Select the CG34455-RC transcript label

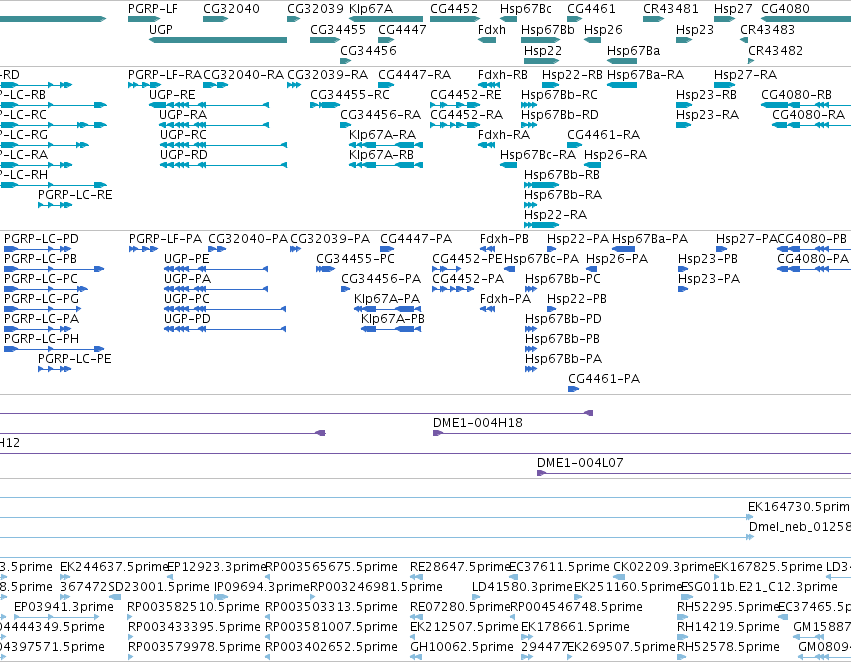(350, 94)
